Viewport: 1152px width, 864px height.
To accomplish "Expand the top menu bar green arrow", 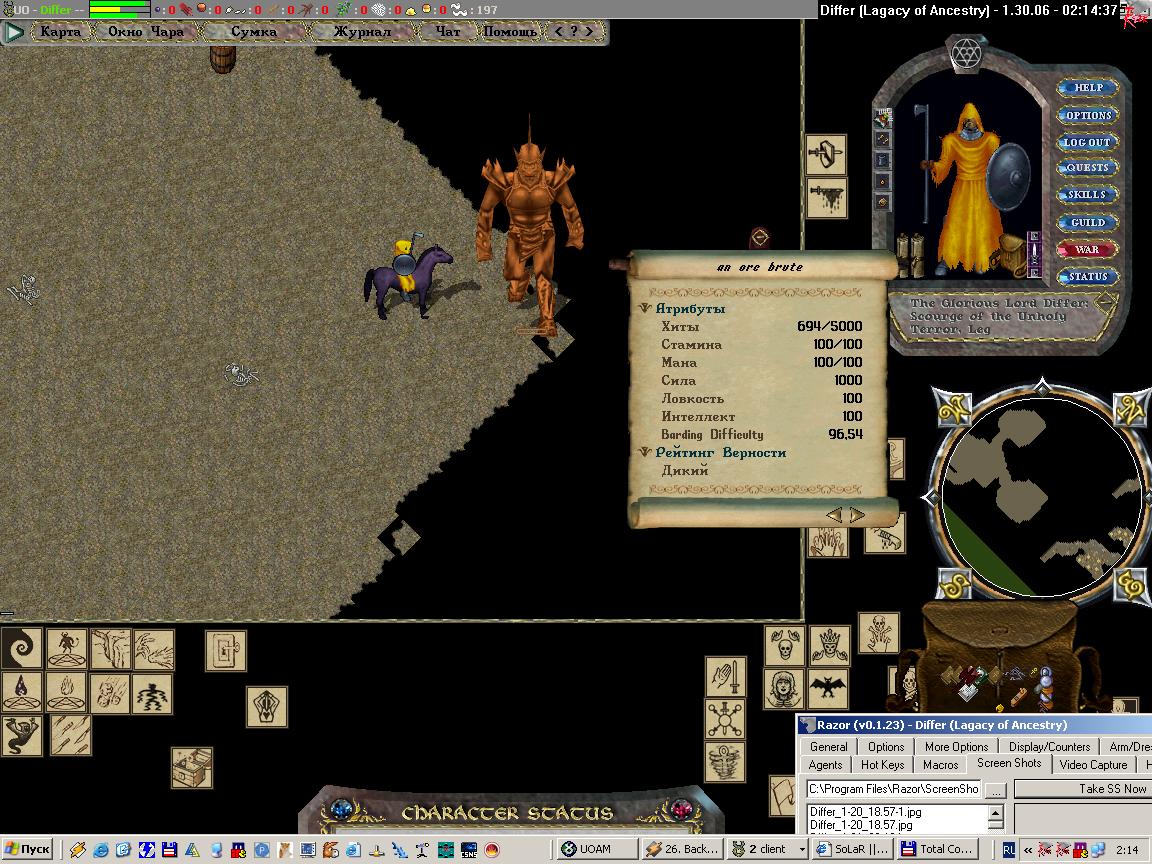I will (14, 32).
